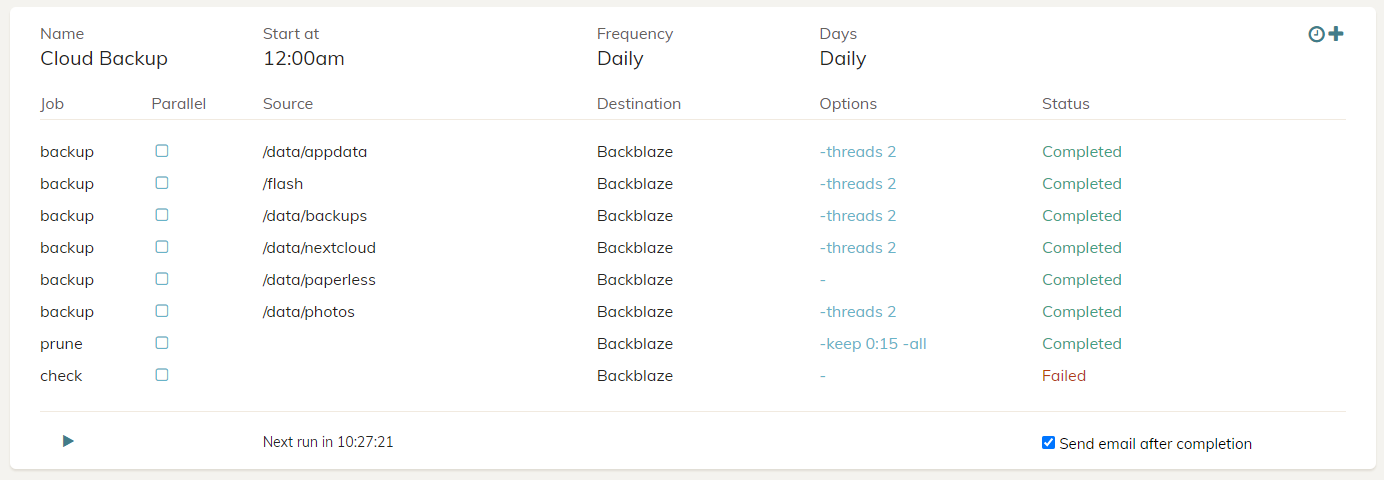
Task: Open Completed status for prune job
Action: (x=1082, y=344)
